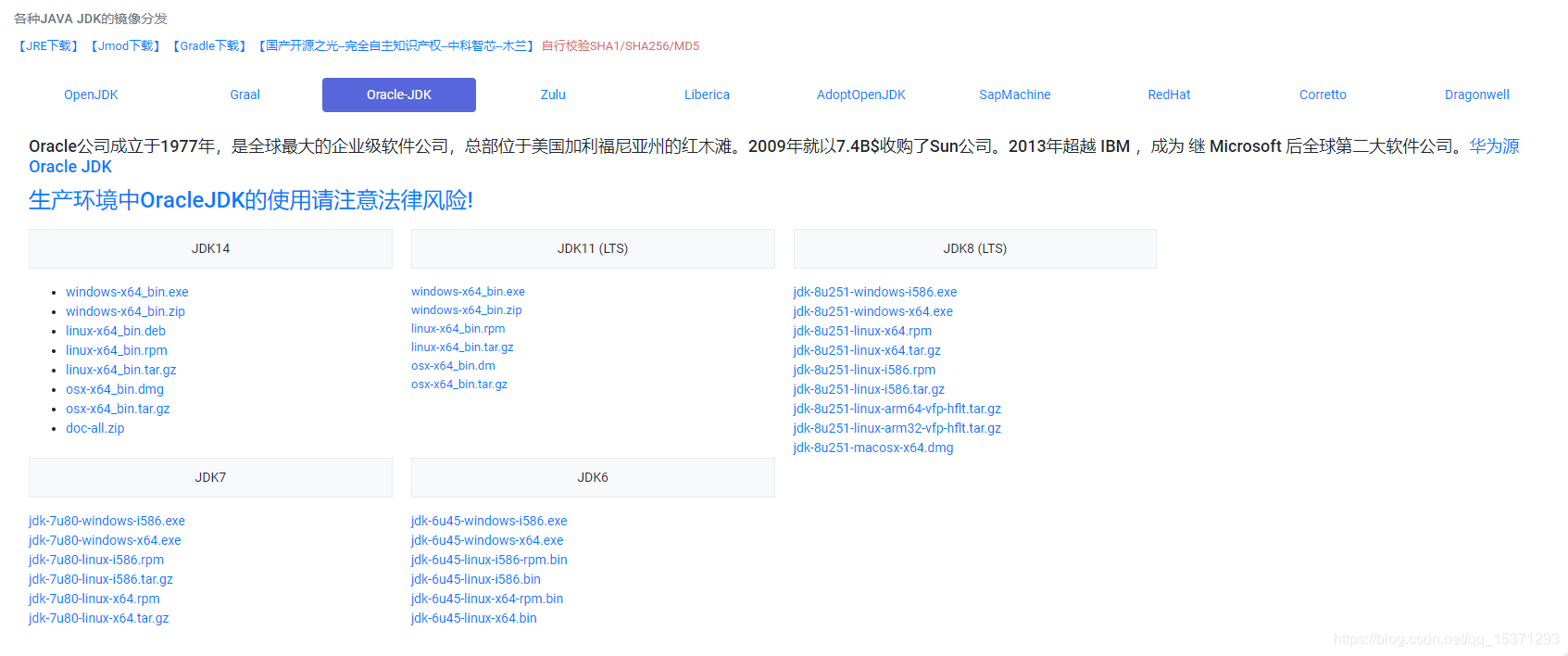The height and width of the screenshot is (656, 1568).
Task: Download jdk-8u251-linux-x64.rpm
Action: pyautogui.click(x=862, y=331)
